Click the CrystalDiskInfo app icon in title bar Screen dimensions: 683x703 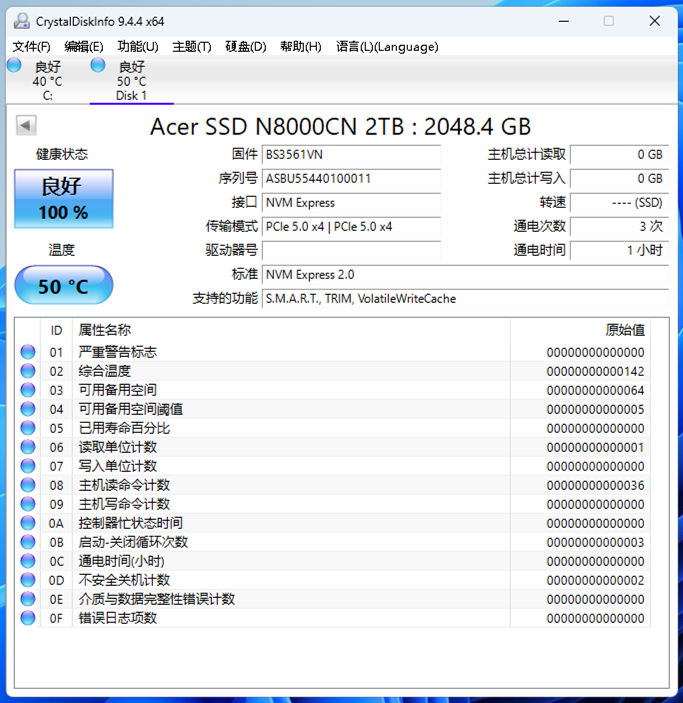[x=22, y=21]
